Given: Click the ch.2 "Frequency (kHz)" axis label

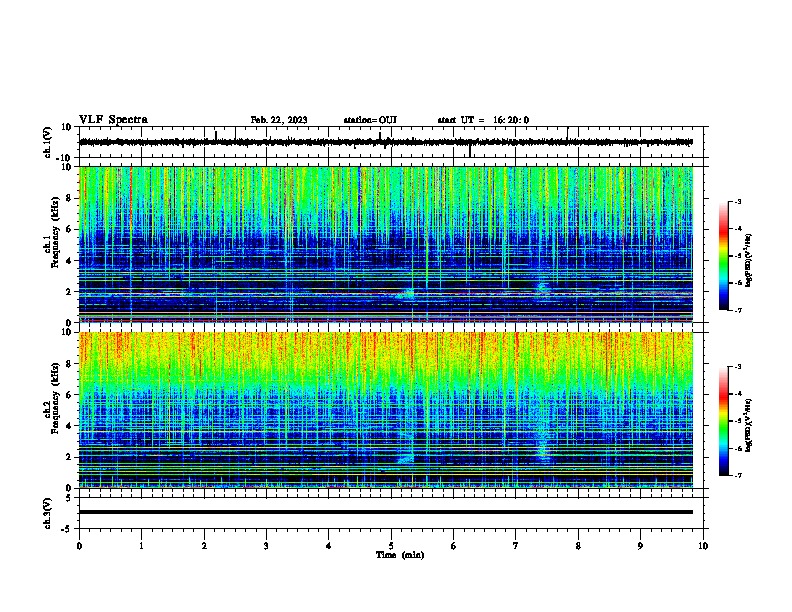Looking at the screenshot, I should [x=55, y=398].
